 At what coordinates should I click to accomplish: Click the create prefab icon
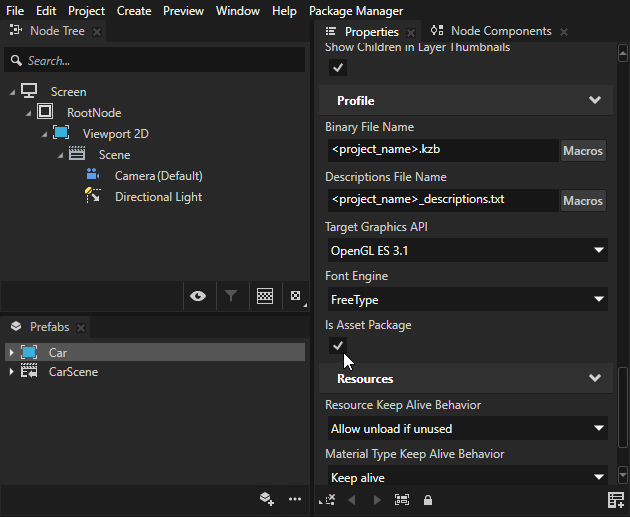click(267, 499)
